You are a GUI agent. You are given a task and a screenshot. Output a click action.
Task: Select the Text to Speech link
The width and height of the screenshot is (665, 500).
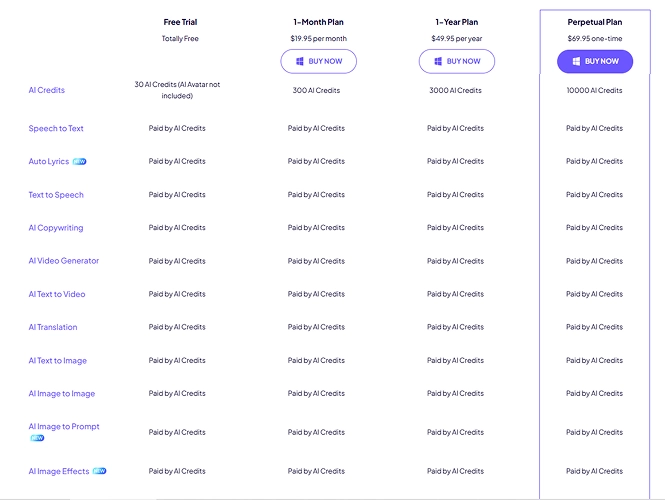point(56,195)
